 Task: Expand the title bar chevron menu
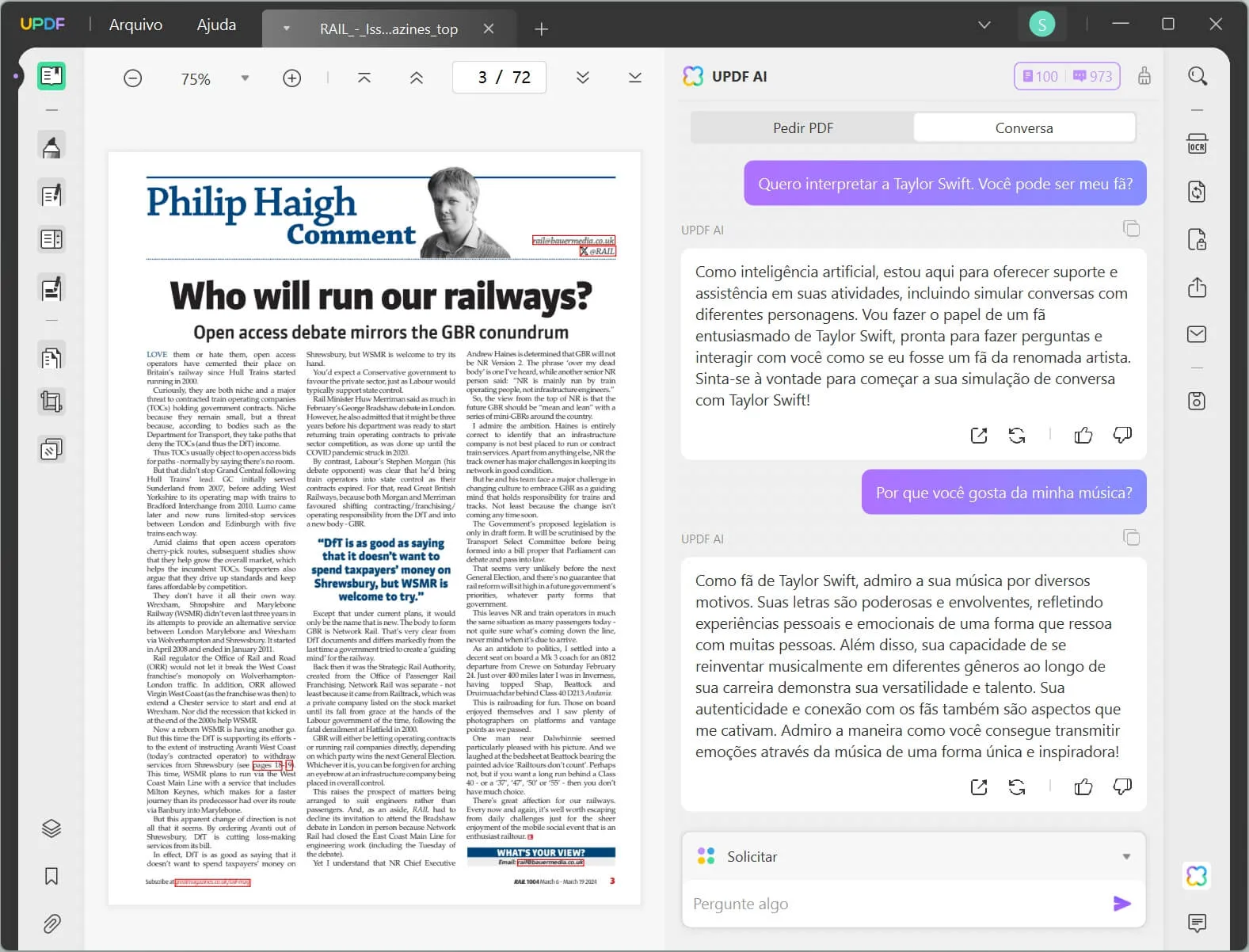(984, 25)
